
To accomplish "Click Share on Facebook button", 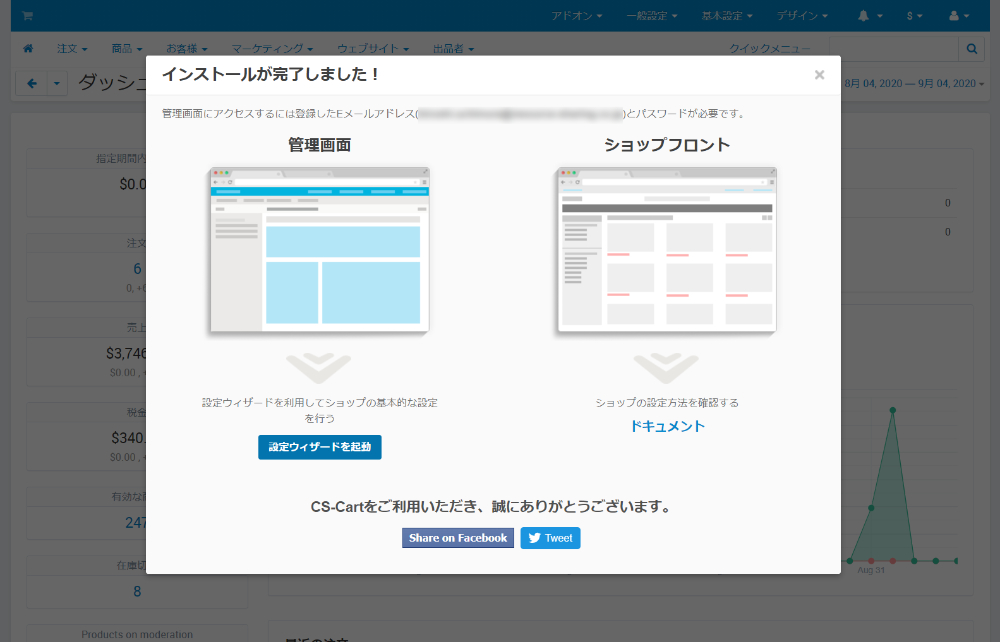I will click(458, 538).
